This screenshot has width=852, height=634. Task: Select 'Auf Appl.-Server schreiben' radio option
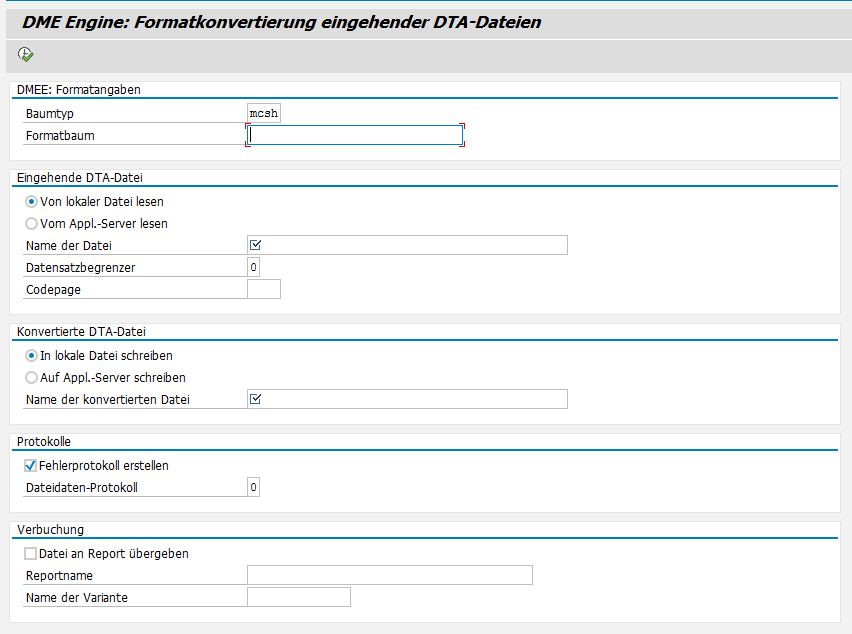[x=32, y=378]
